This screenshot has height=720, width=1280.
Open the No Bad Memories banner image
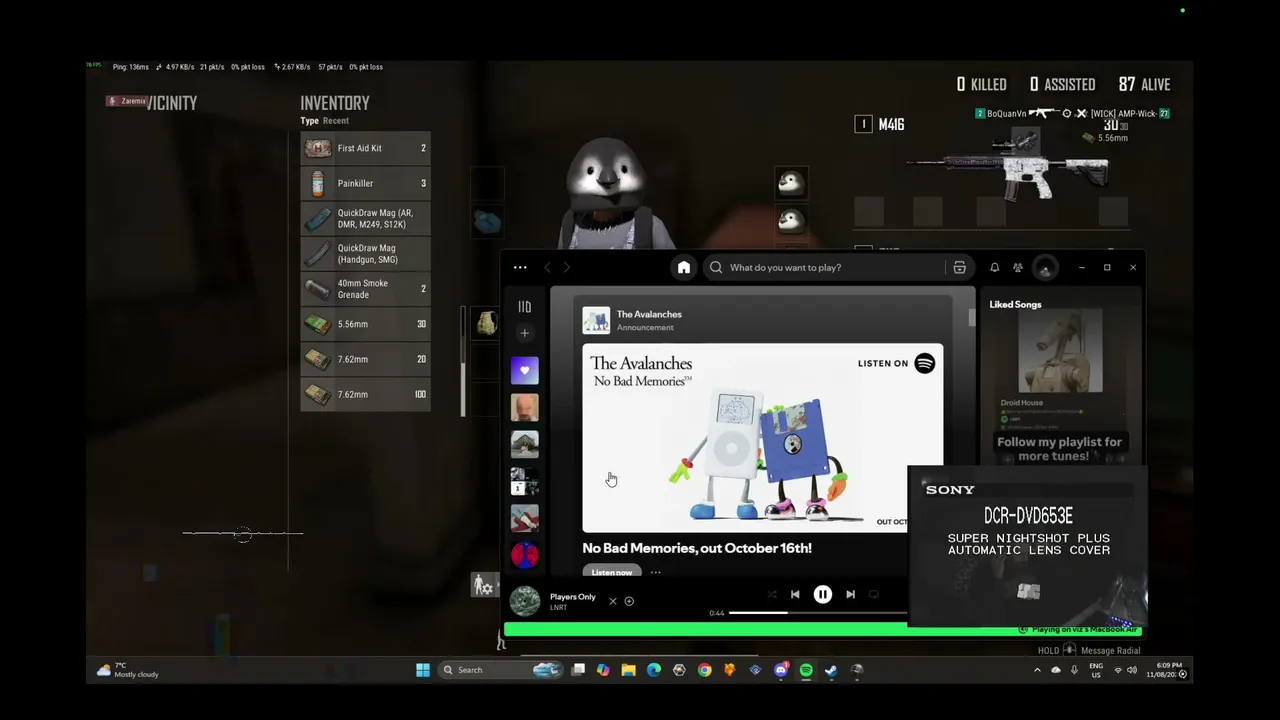[762, 438]
